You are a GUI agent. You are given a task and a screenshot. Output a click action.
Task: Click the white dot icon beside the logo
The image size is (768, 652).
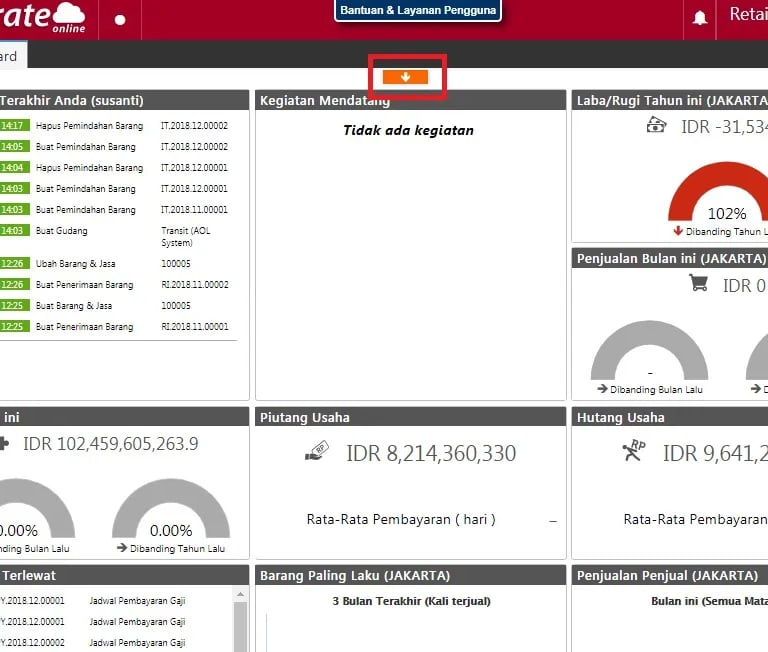point(120,20)
